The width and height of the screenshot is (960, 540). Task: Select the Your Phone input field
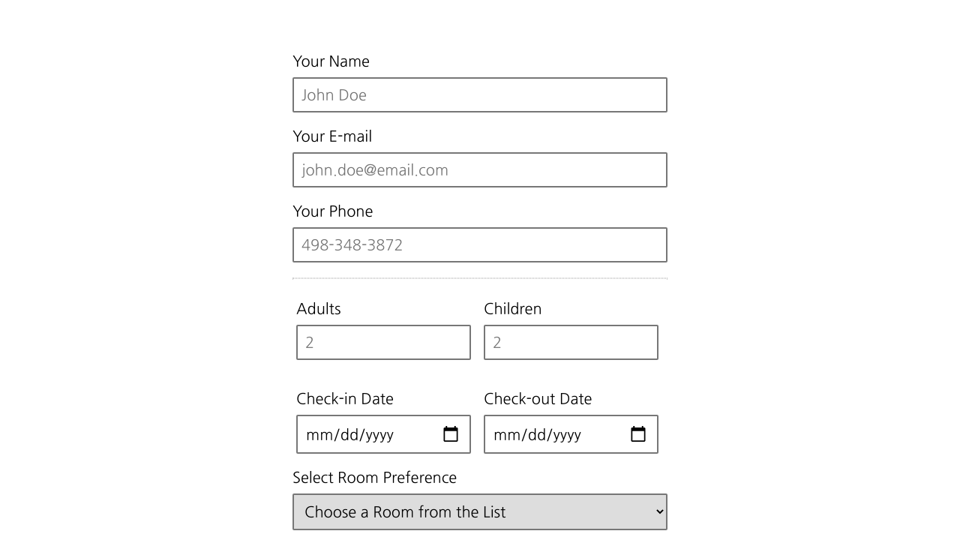click(479, 245)
